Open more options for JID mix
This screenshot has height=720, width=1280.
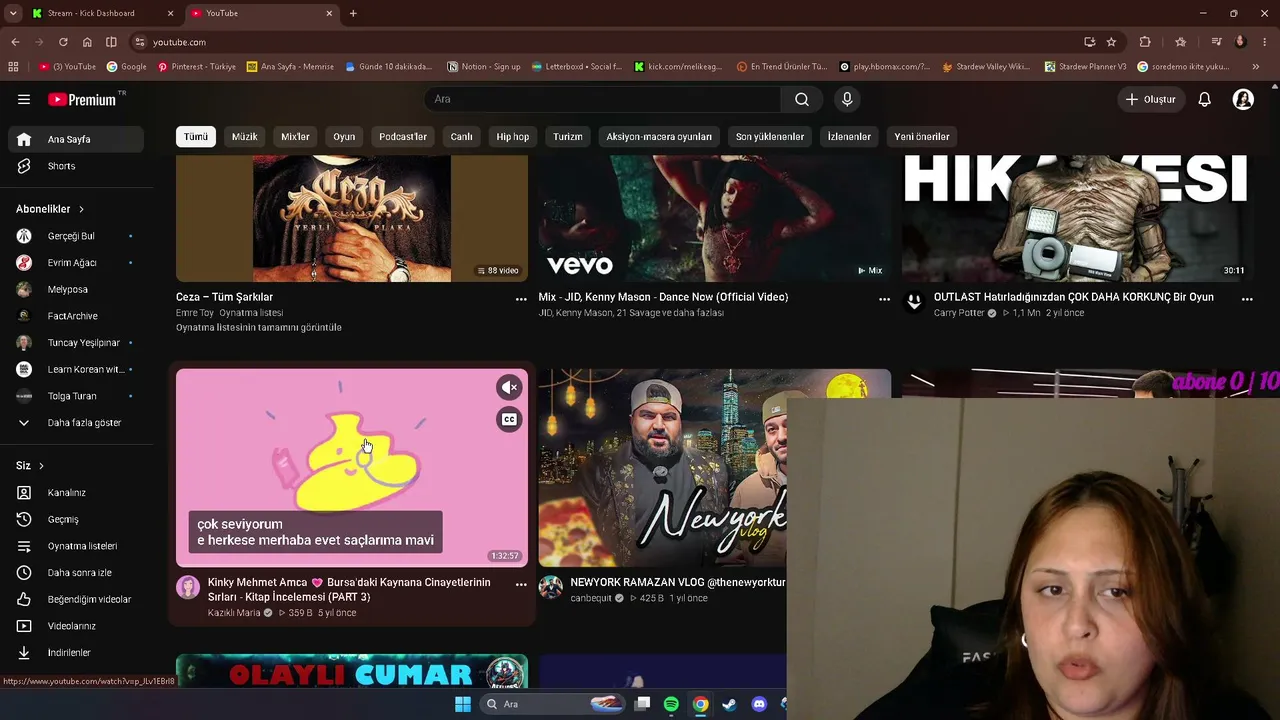coord(884,299)
